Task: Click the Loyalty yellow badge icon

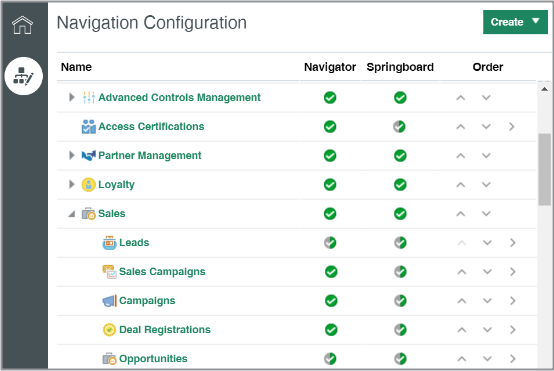Action: pos(89,184)
